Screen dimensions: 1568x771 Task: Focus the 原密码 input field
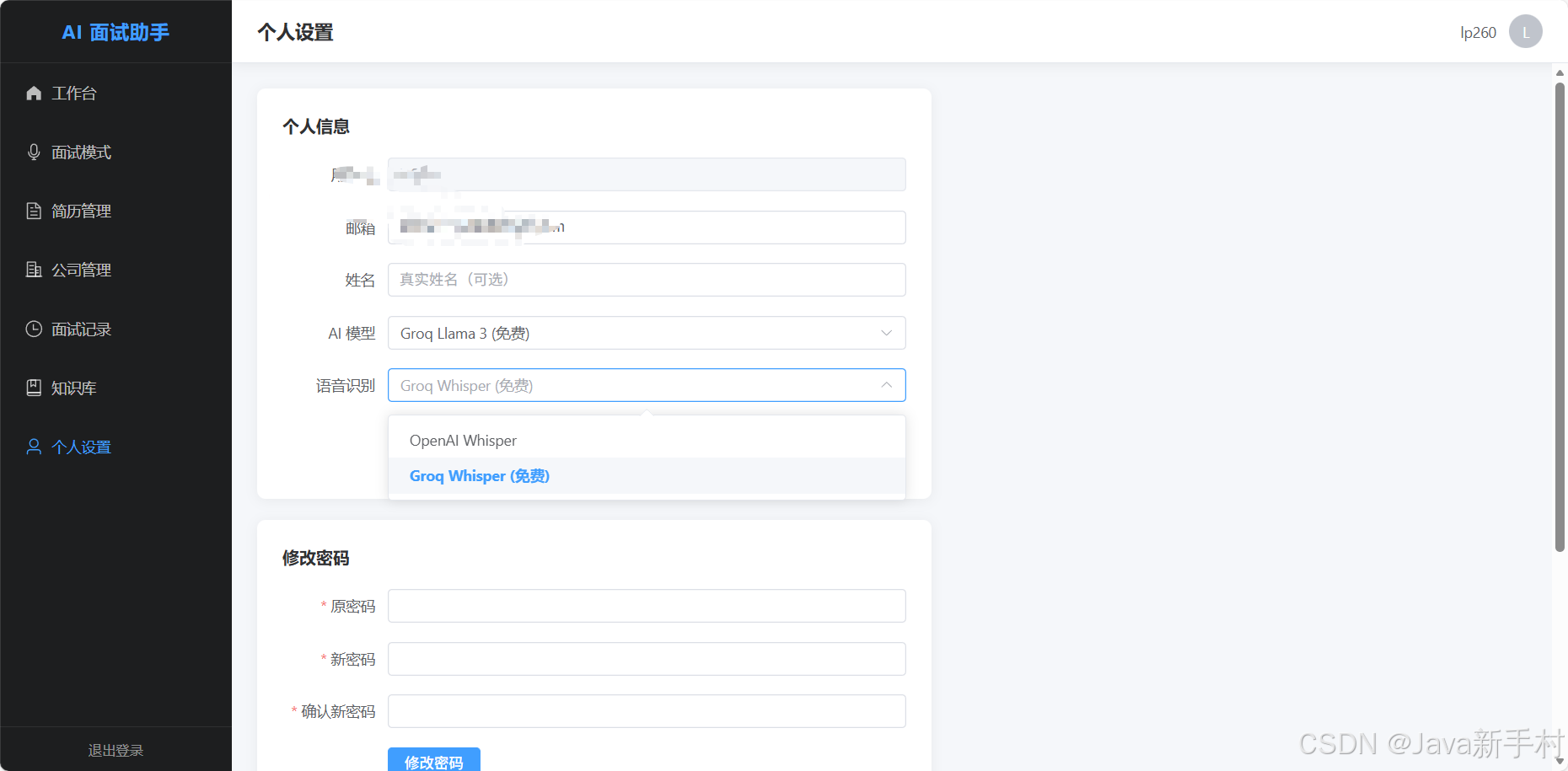(x=647, y=606)
